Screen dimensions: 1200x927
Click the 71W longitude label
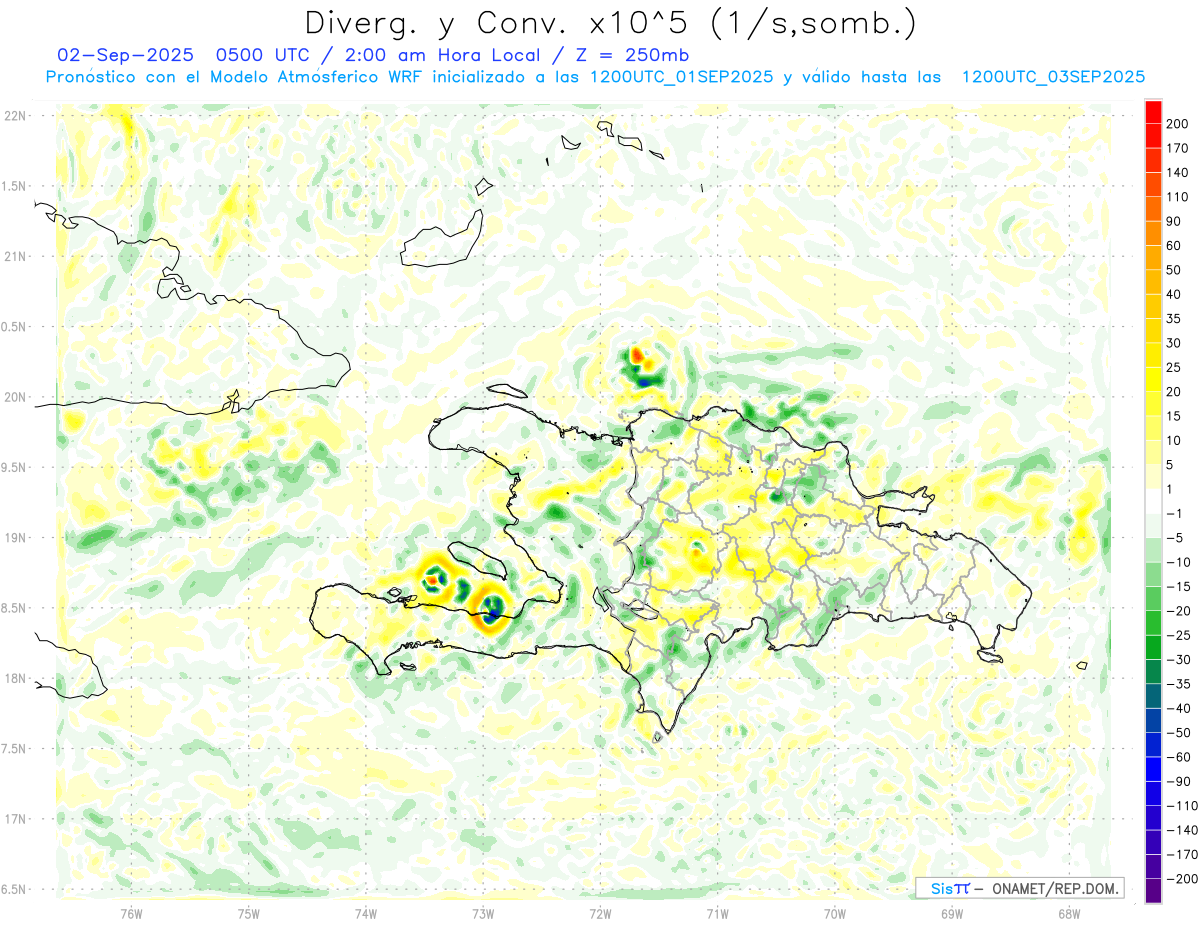click(x=717, y=914)
